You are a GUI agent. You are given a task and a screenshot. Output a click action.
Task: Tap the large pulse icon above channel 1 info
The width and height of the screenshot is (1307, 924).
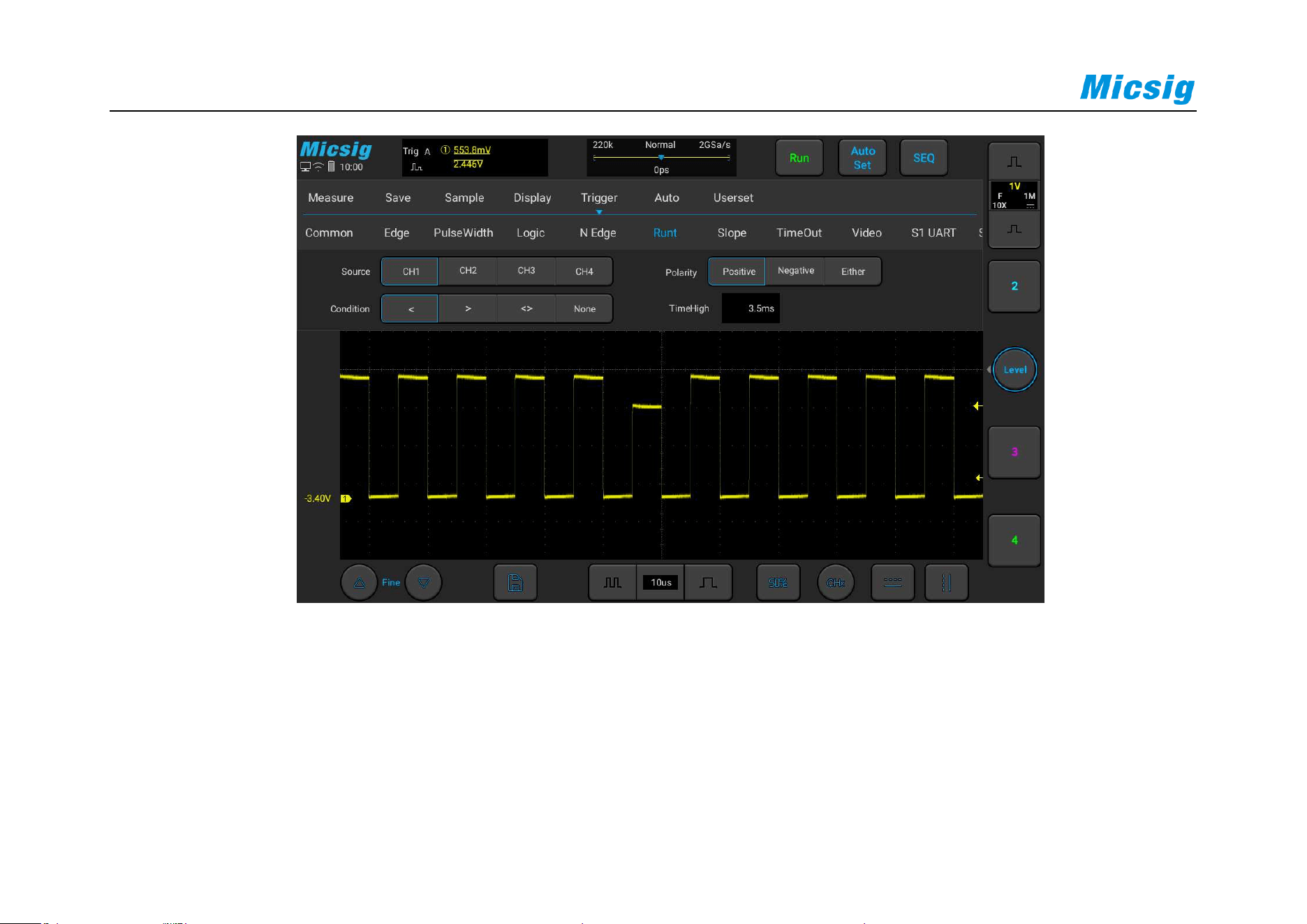[1014, 162]
